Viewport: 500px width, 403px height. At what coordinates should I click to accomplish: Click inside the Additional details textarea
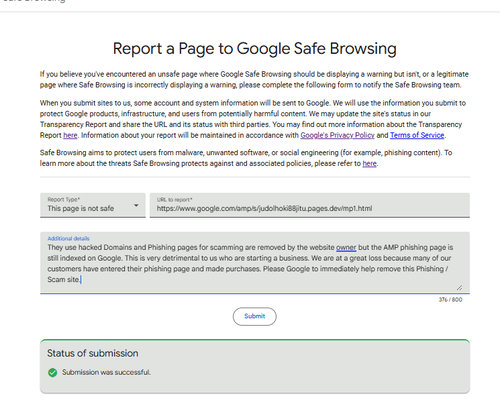click(255, 263)
